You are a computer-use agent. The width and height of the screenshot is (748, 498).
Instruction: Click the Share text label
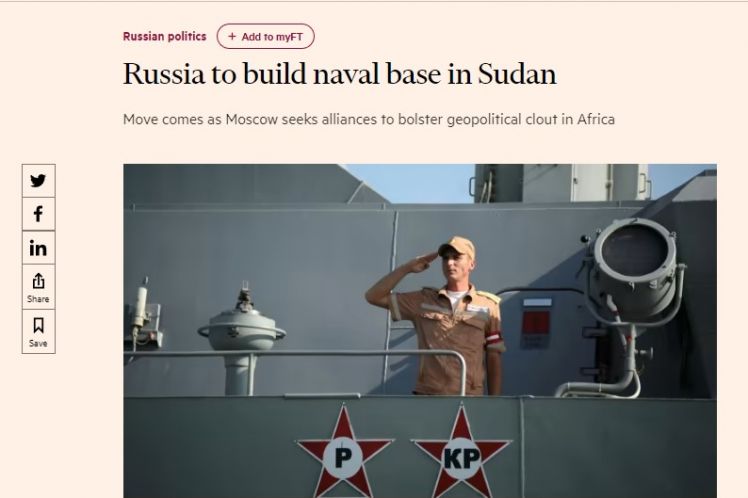click(38, 299)
